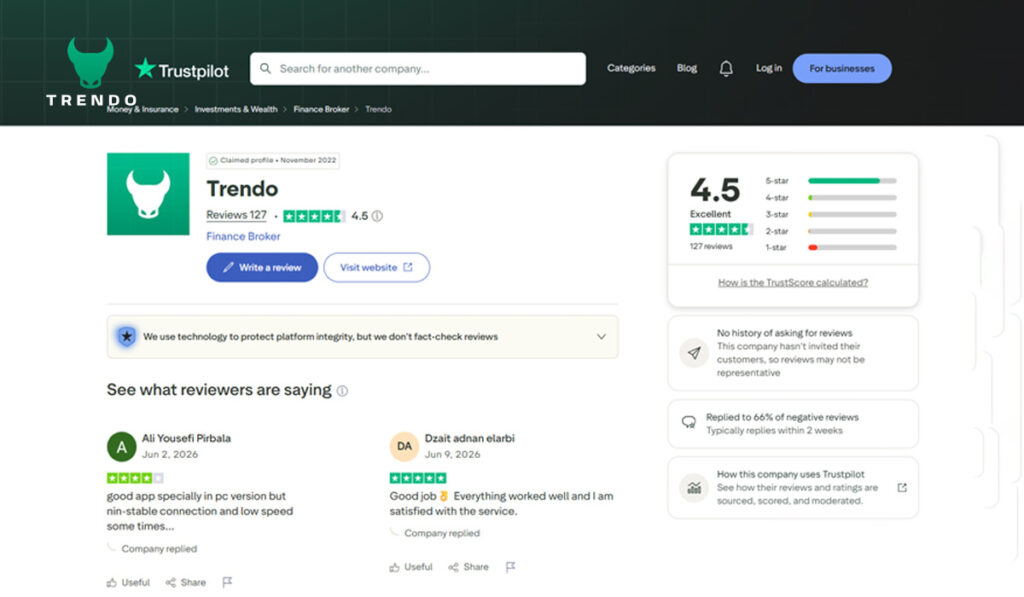Filter by 1-star rating bar
Viewport: 1024px width, 597px height.
click(831, 248)
